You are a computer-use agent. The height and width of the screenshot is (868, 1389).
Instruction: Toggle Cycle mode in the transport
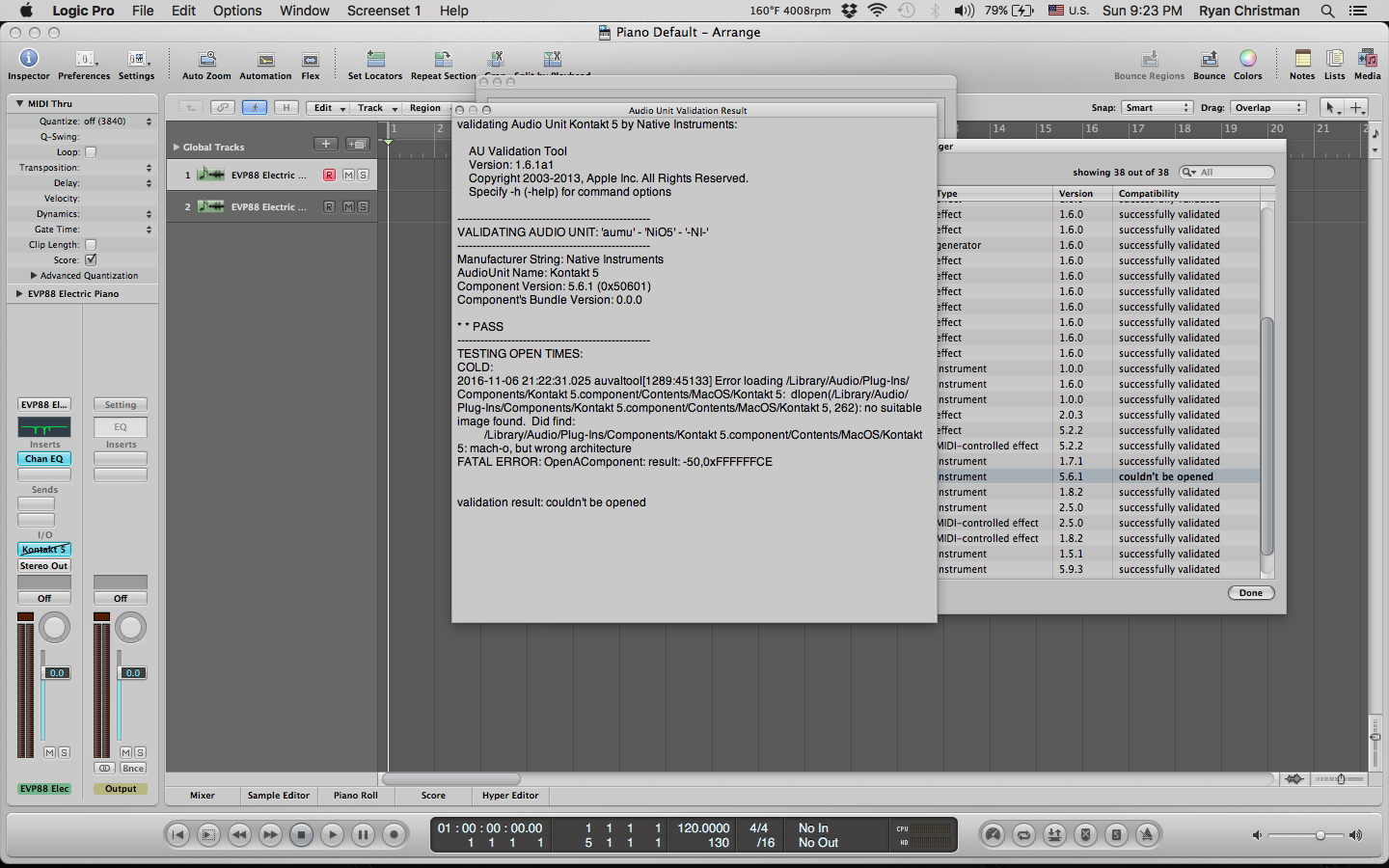(x=1023, y=835)
